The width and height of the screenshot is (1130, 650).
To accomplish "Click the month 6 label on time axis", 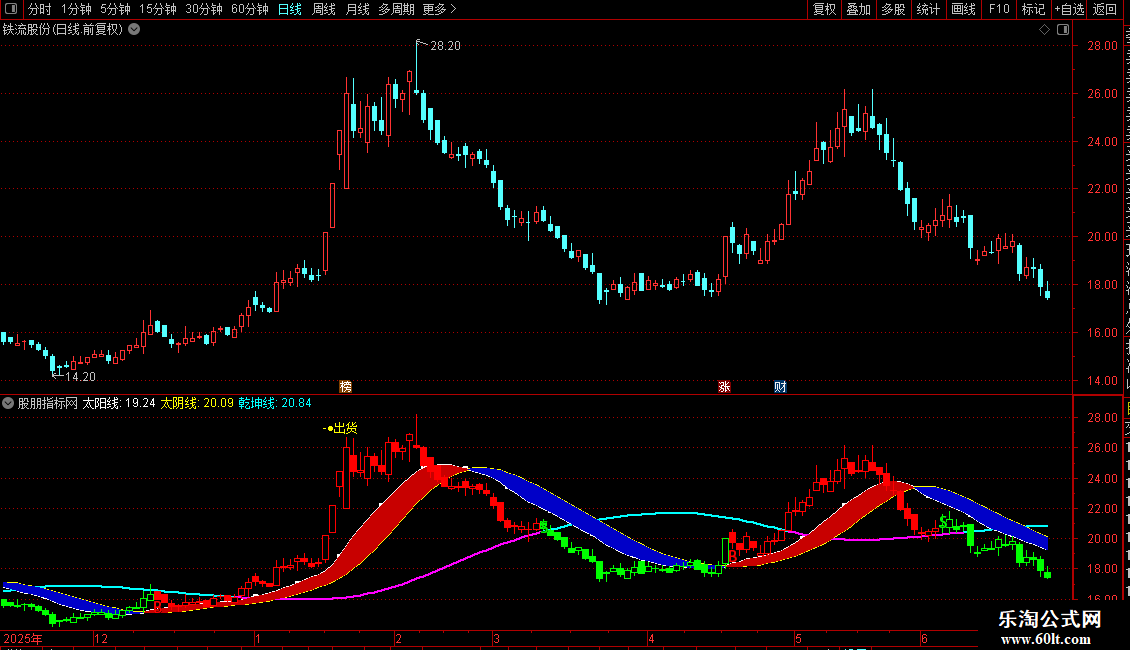I will pos(924,638).
